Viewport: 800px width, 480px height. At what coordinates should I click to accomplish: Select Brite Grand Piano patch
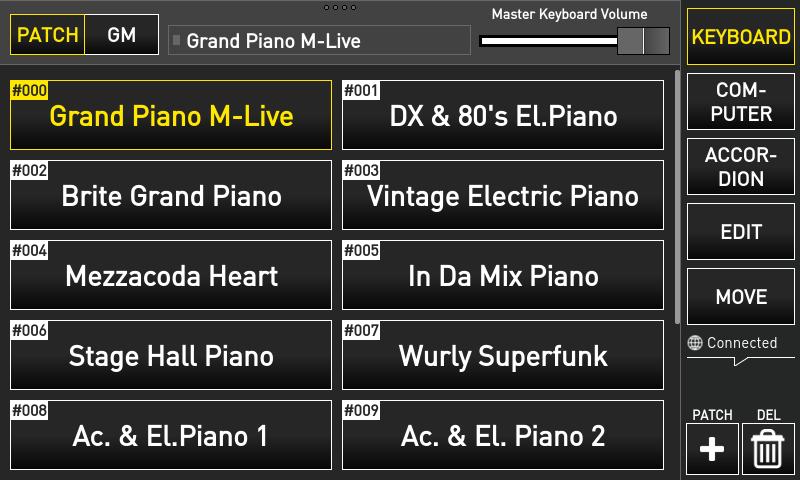pos(171,196)
